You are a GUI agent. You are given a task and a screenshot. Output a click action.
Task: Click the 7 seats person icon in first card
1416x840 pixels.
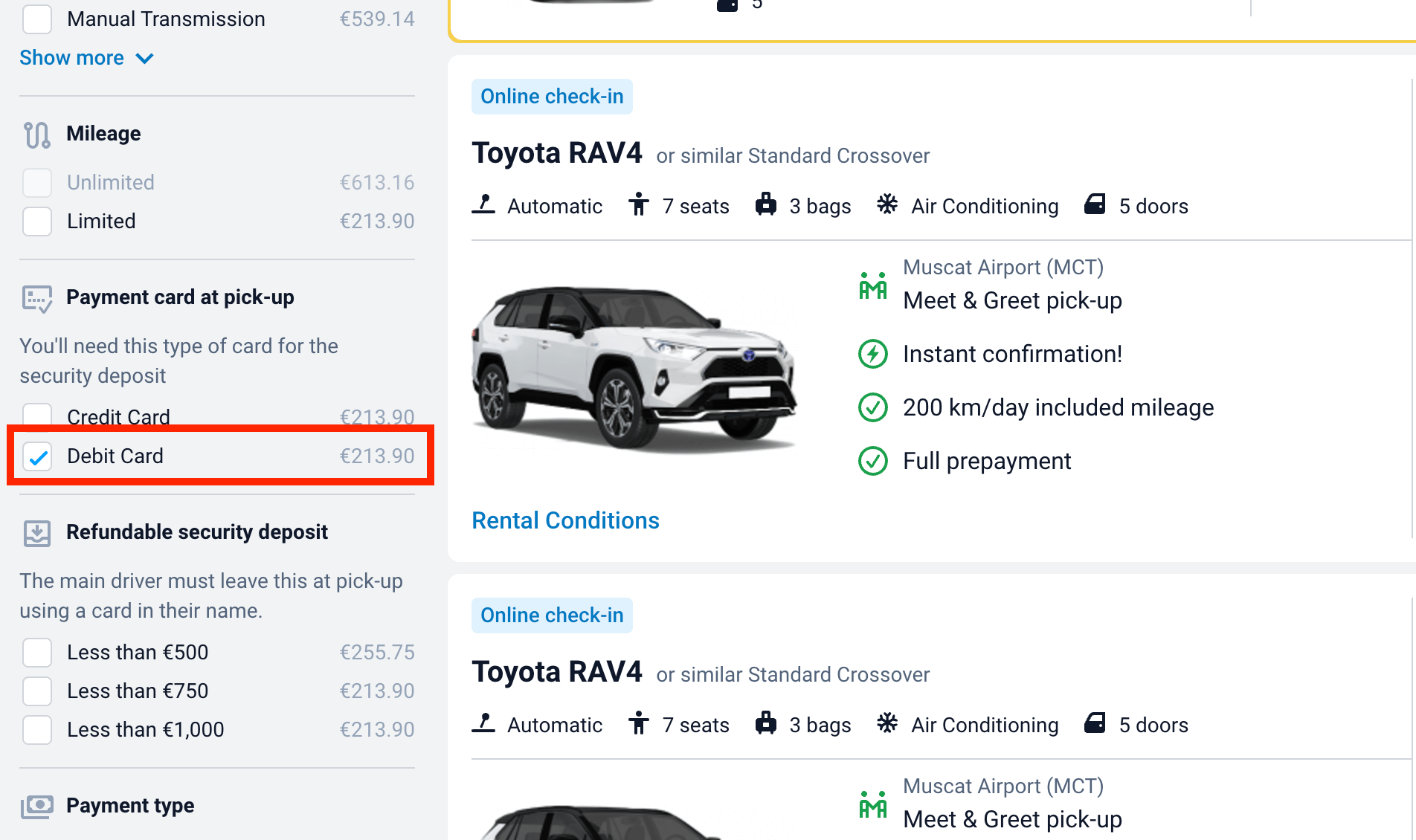coord(639,204)
